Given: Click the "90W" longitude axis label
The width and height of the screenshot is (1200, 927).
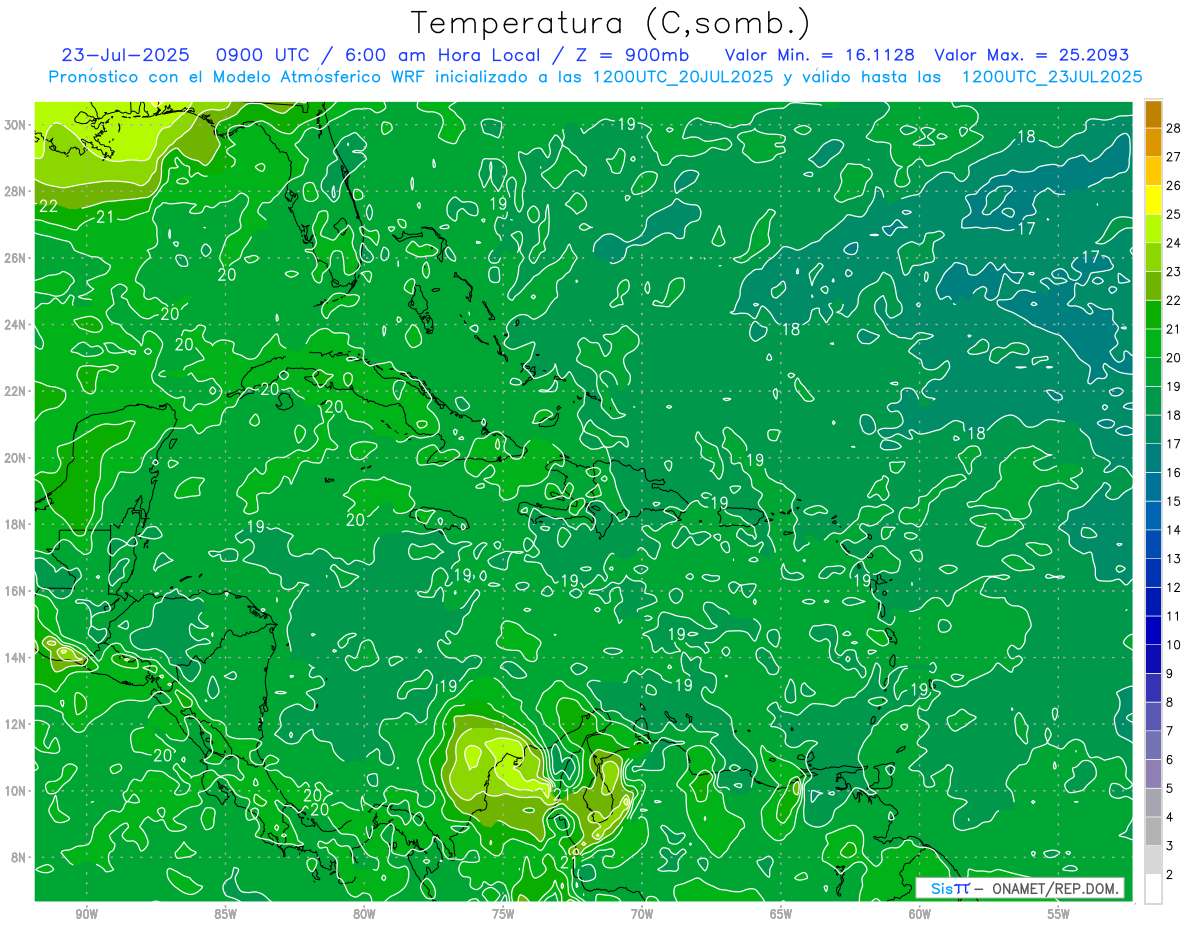Looking at the screenshot, I should click(86, 914).
